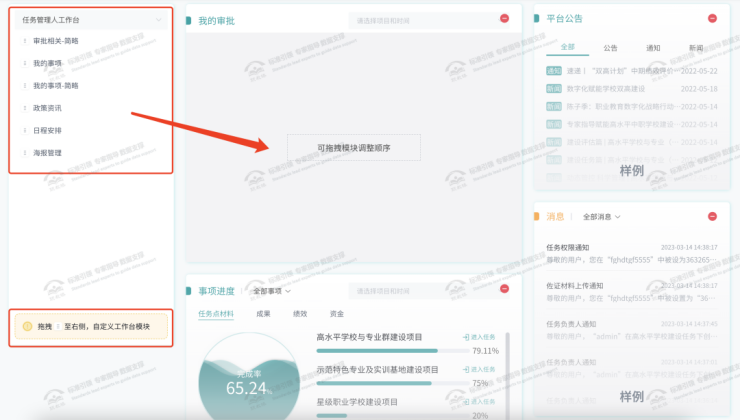Select the 日程安排 module in the list
This screenshot has height=420, width=740.
point(48,130)
